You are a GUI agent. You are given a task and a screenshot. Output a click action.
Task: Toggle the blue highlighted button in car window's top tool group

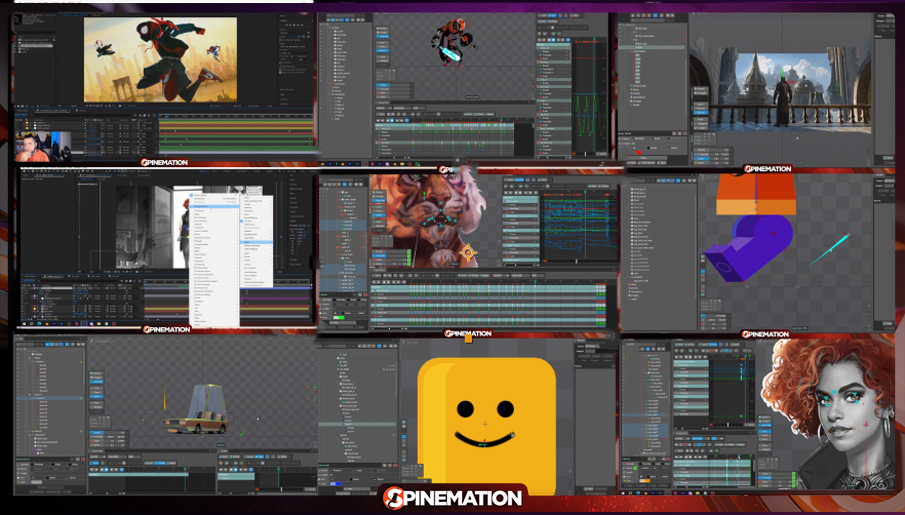click(96, 381)
